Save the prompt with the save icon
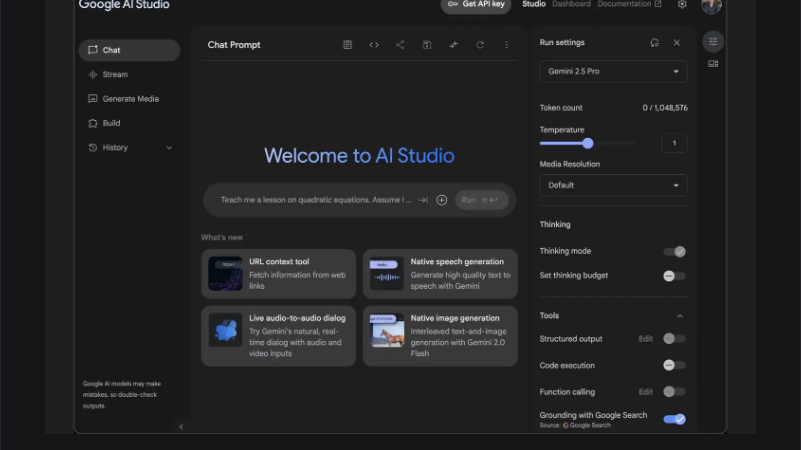Viewport: 801px width, 450px height. (x=427, y=45)
